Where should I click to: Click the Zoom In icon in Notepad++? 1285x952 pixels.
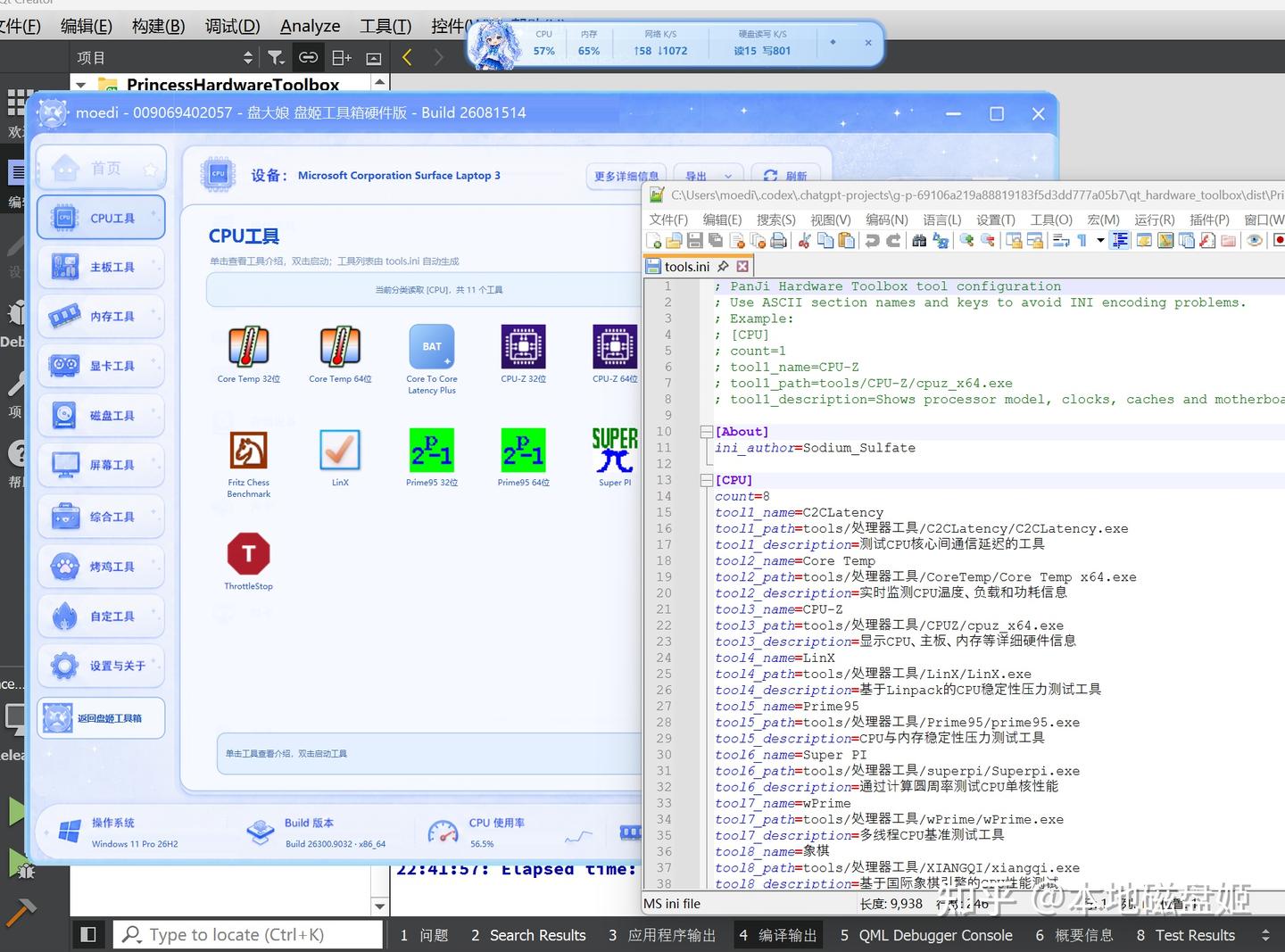click(x=966, y=240)
